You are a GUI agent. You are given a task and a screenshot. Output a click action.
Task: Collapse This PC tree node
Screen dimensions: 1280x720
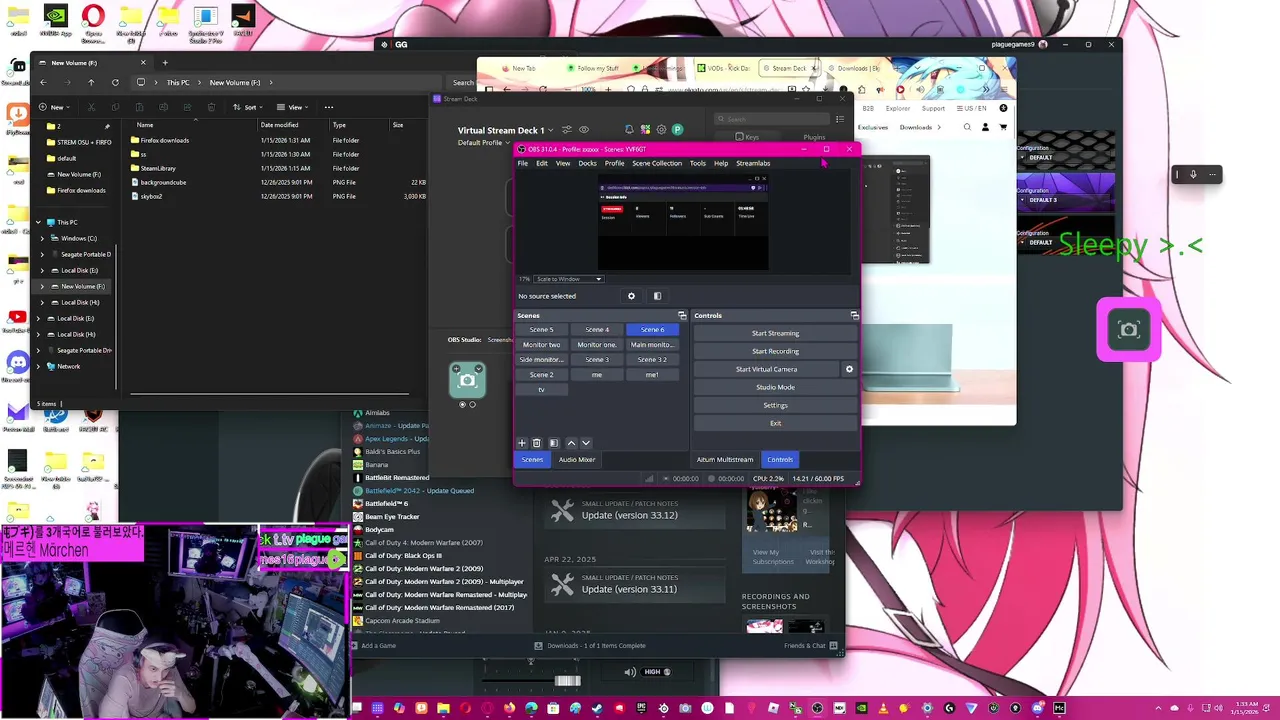coord(38,222)
